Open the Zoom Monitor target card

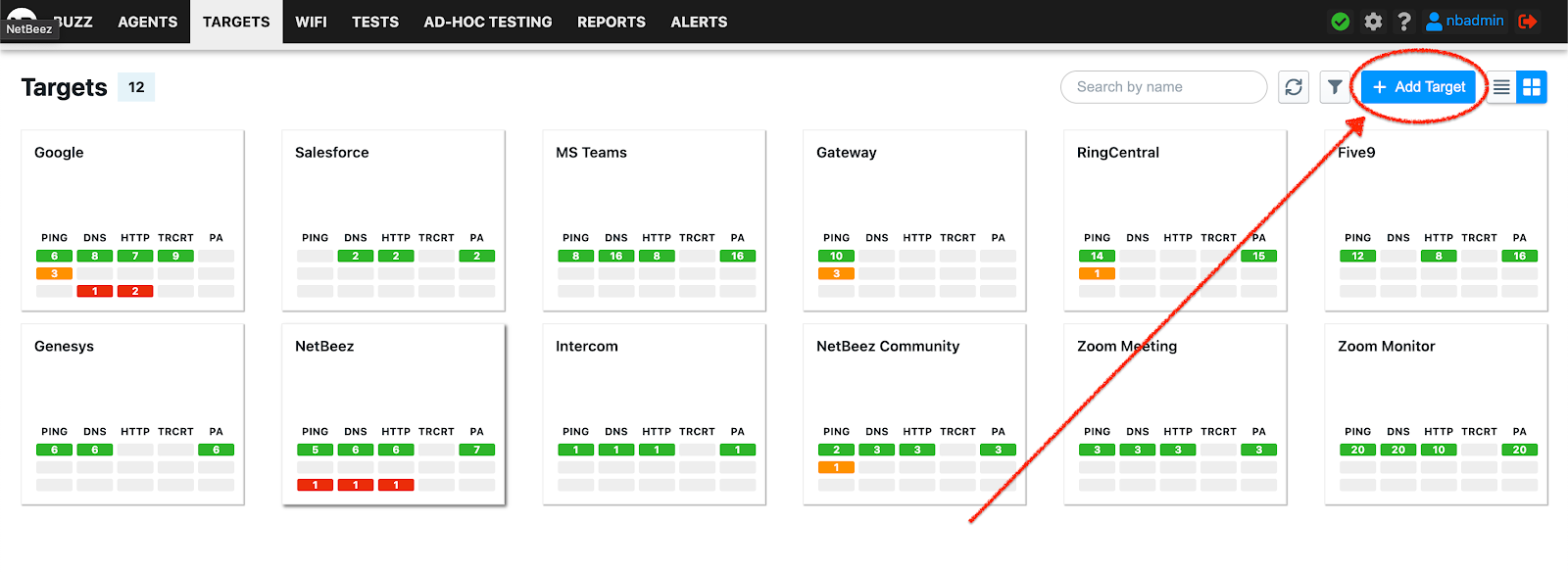(x=1436, y=414)
